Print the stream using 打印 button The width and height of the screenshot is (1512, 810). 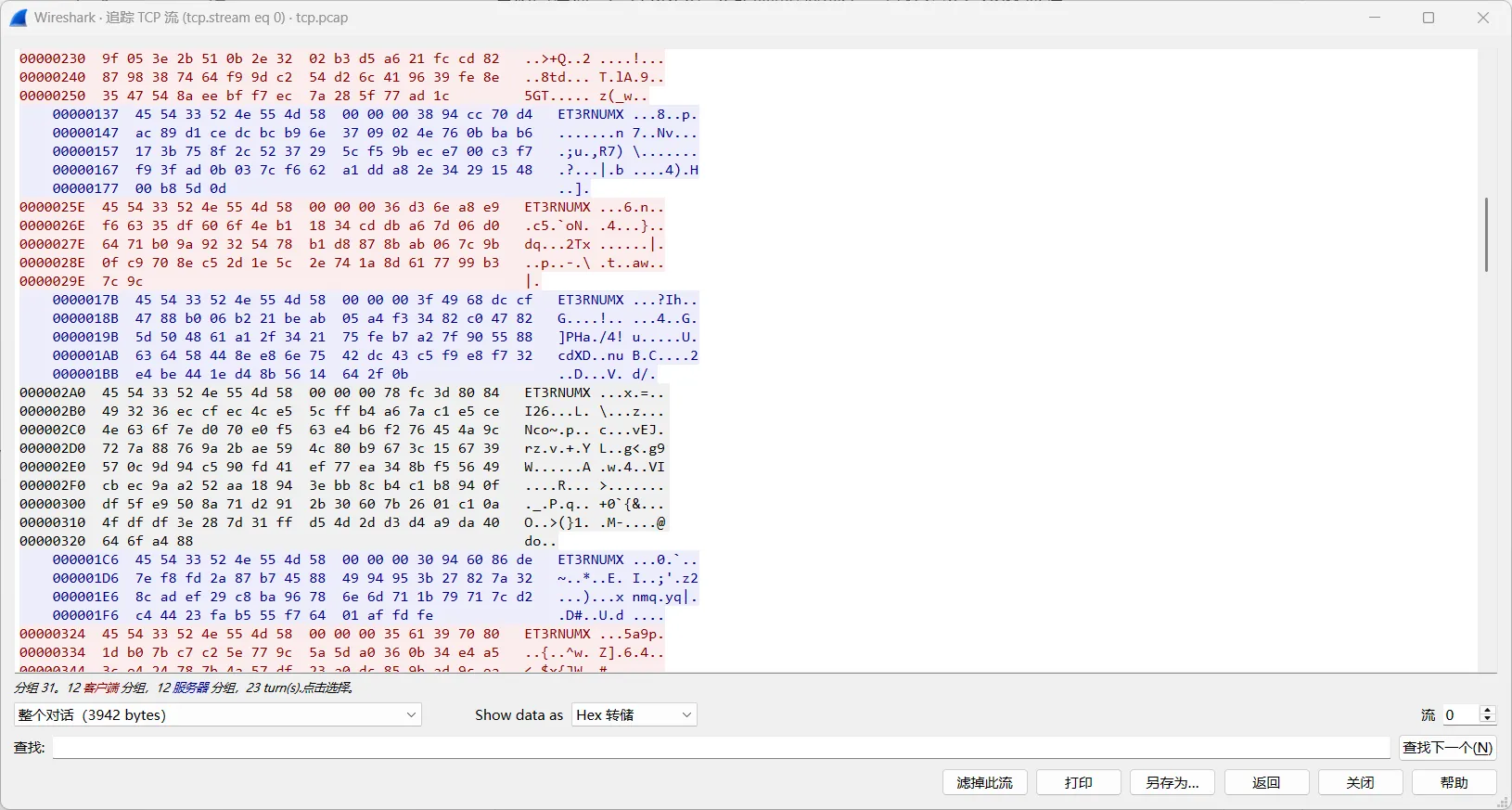click(1079, 782)
